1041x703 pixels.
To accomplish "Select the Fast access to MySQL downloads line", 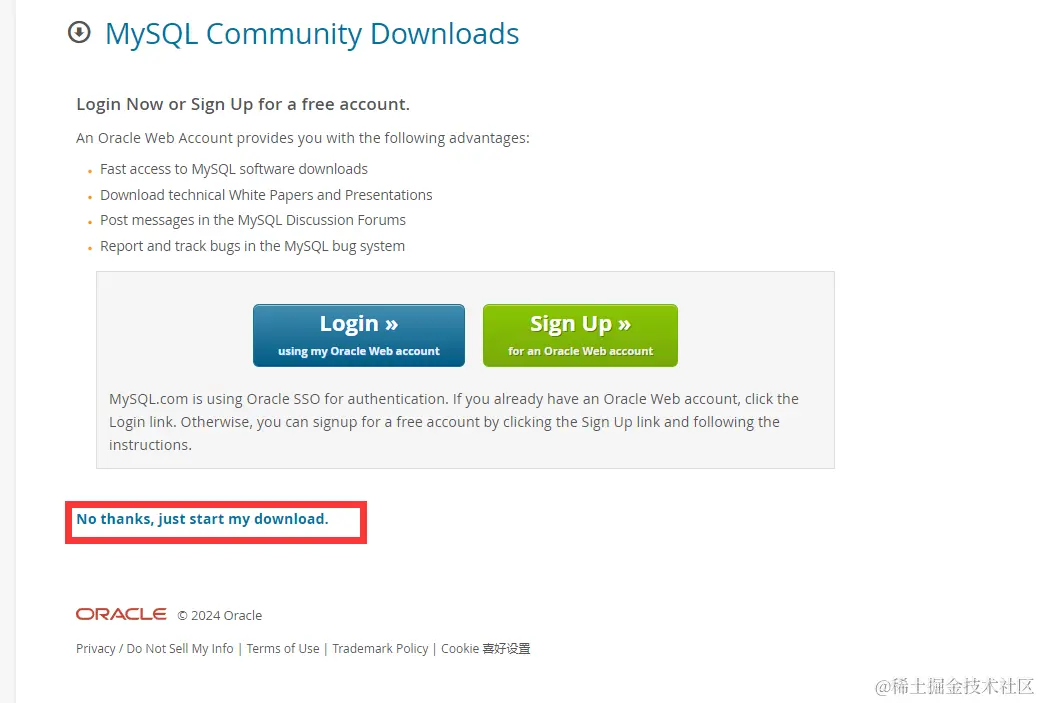I will [234, 169].
